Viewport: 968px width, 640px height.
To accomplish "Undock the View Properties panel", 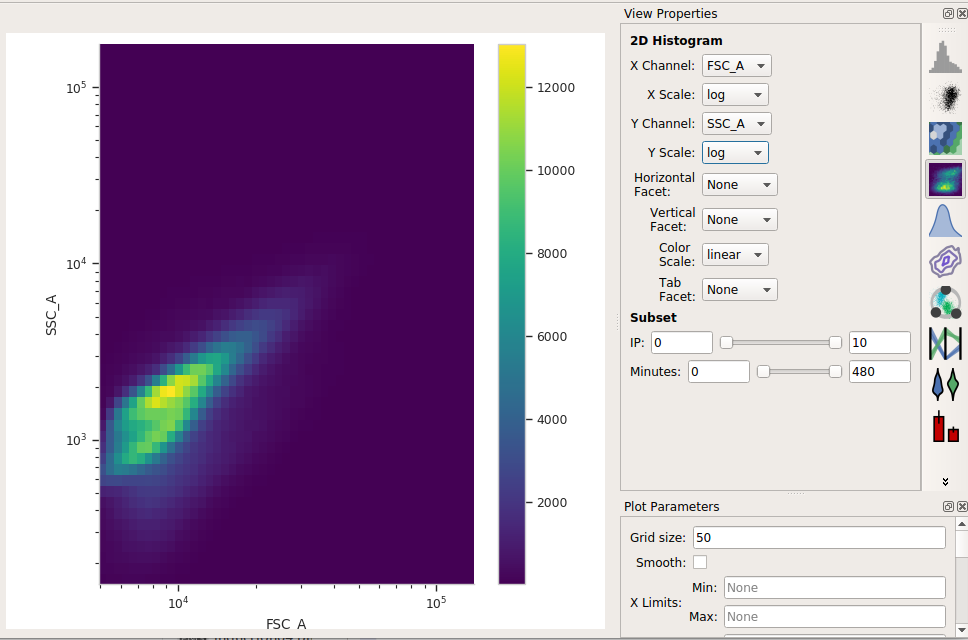I will (948, 13).
